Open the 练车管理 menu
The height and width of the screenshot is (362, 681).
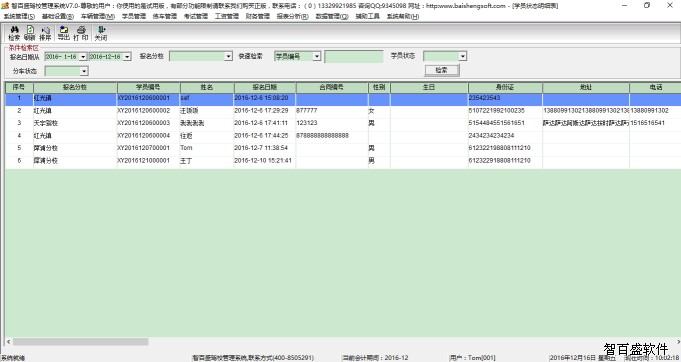[165, 16]
